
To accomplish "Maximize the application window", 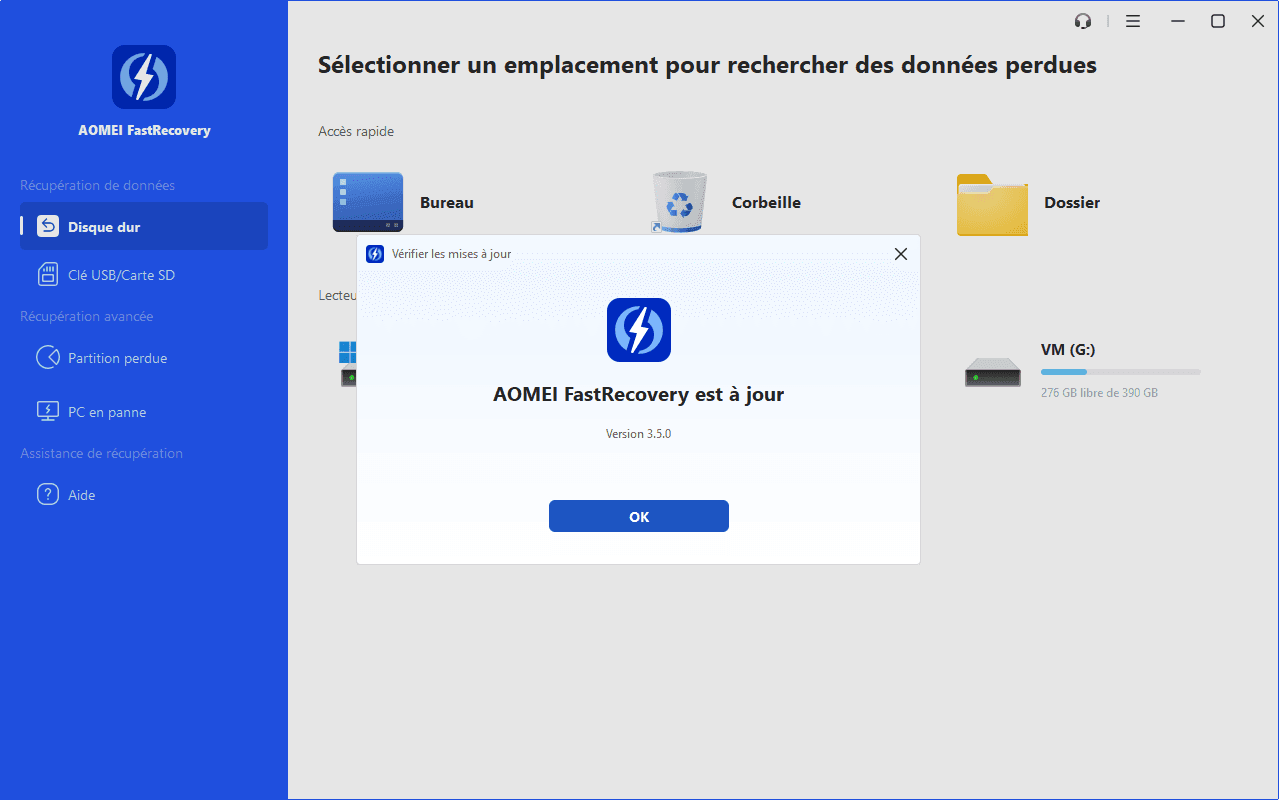I will (x=1217, y=21).
